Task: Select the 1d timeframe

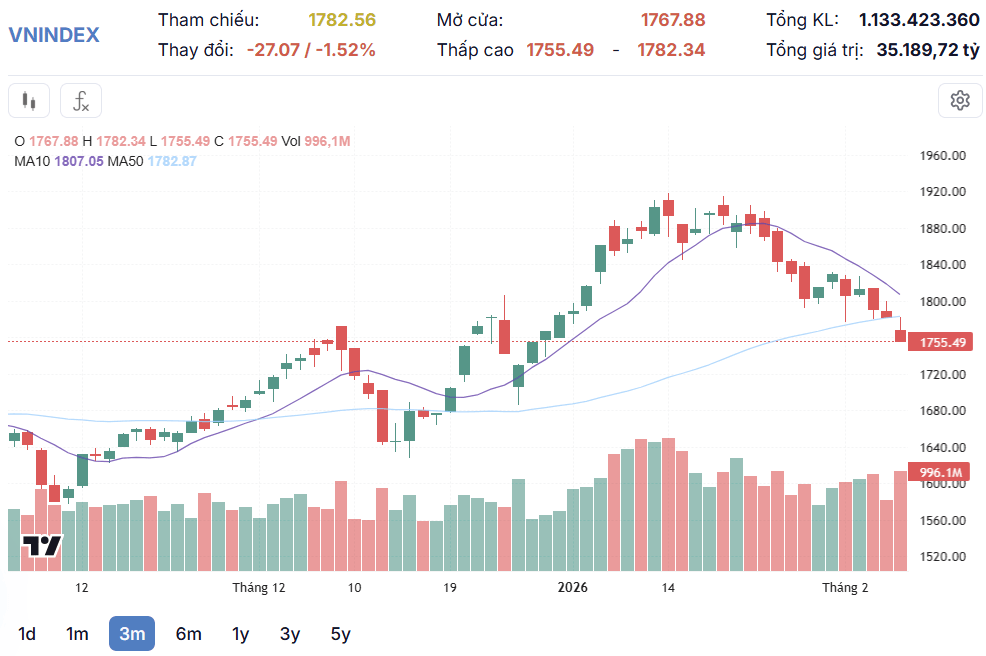Action: [x=26, y=633]
